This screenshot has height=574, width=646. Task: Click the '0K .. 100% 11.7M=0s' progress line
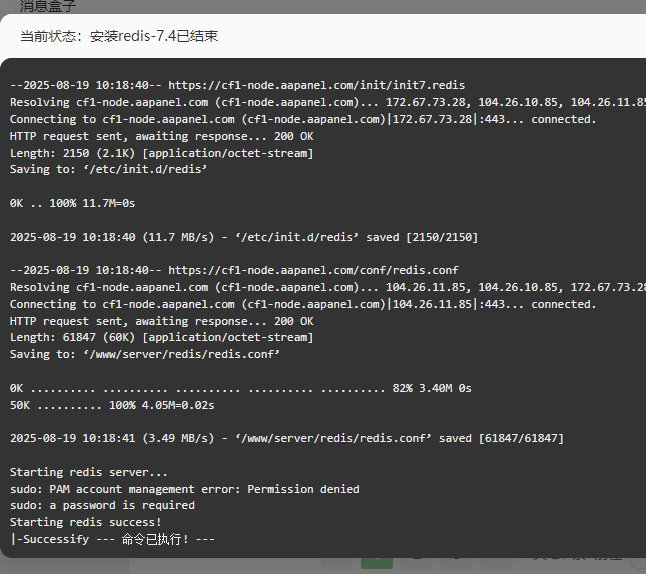click(x=73, y=204)
